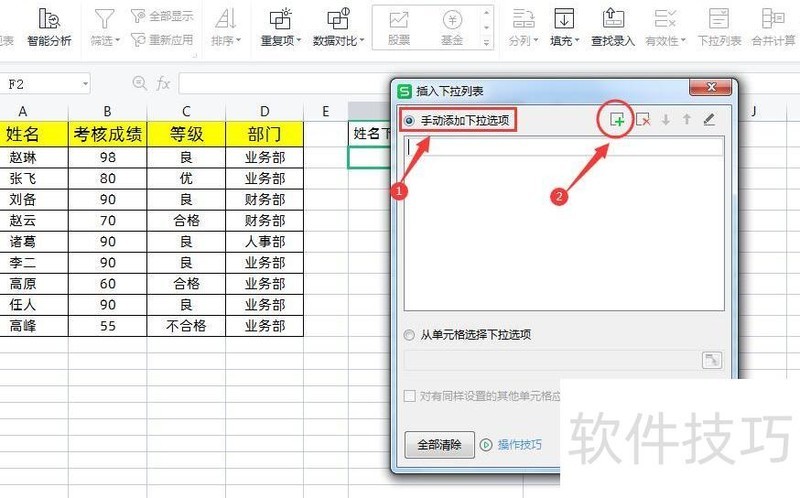
Task: Expand the 有效性 dropdown arrow
Action: click(x=684, y=40)
